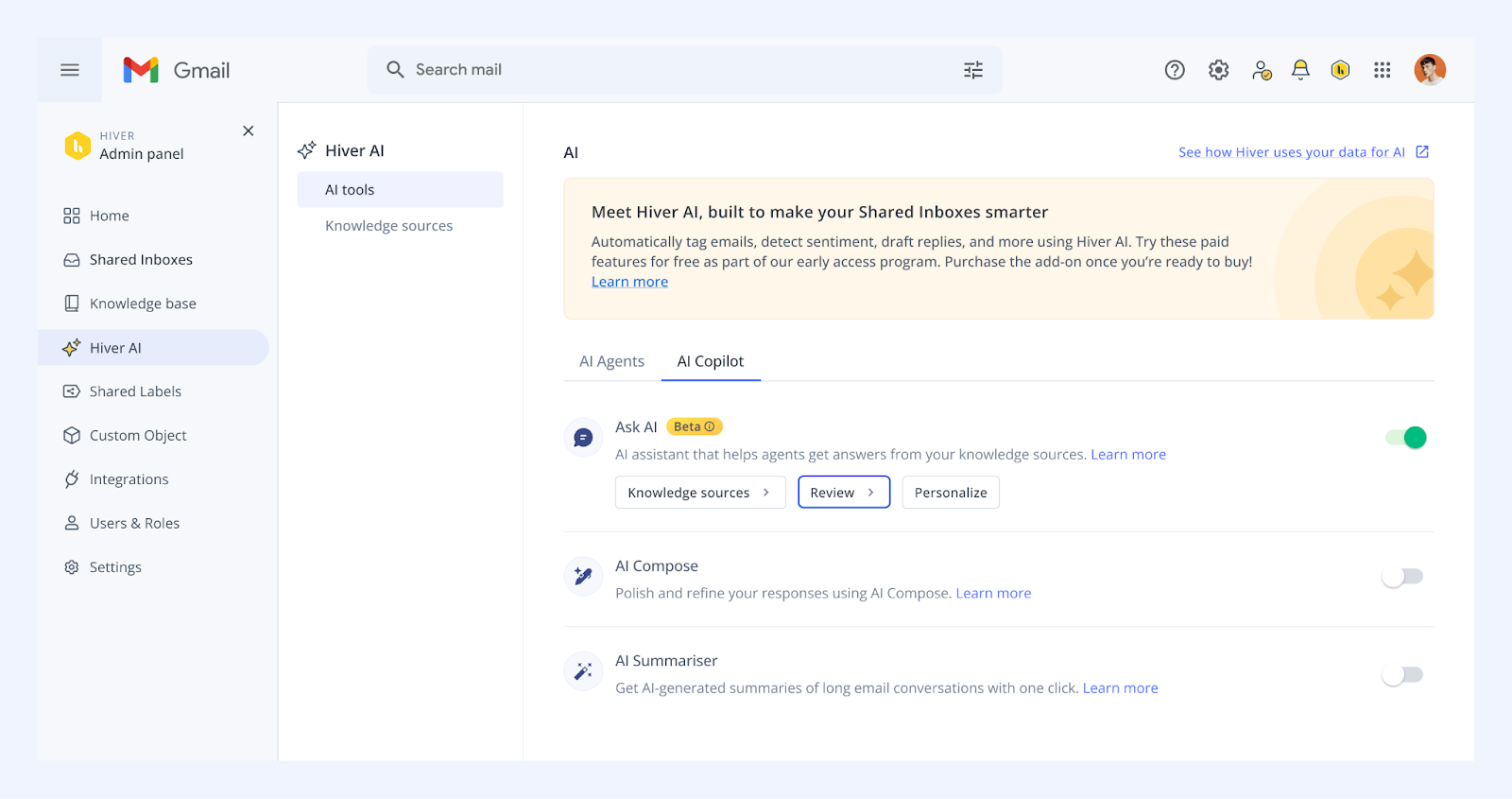
Task: Click the Beta info badge
Action: (695, 426)
